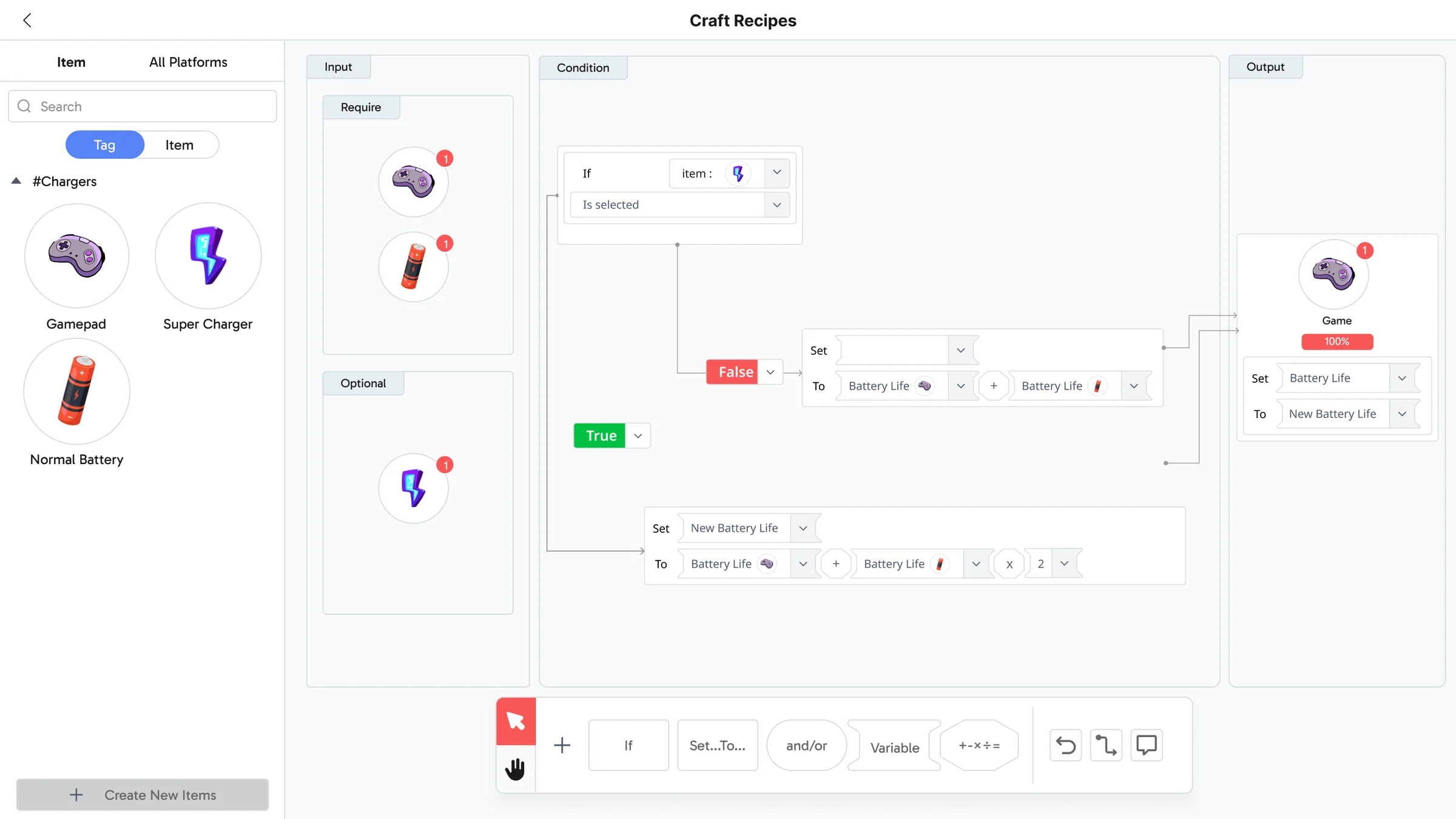Click the 100% output probability bar

coord(1337,342)
